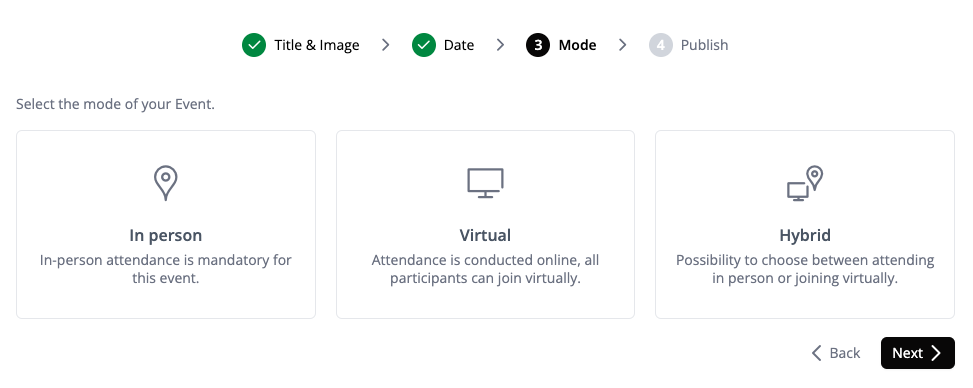The width and height of the screenshot is (973, 388).
Task: Choose the Hybrid mode card
Action: [x=805, y=224]
